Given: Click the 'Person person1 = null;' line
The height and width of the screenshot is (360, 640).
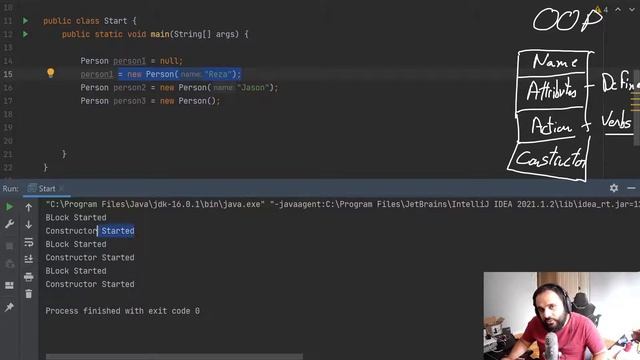Looking at the screenshot, I should (x=131, y=61).
